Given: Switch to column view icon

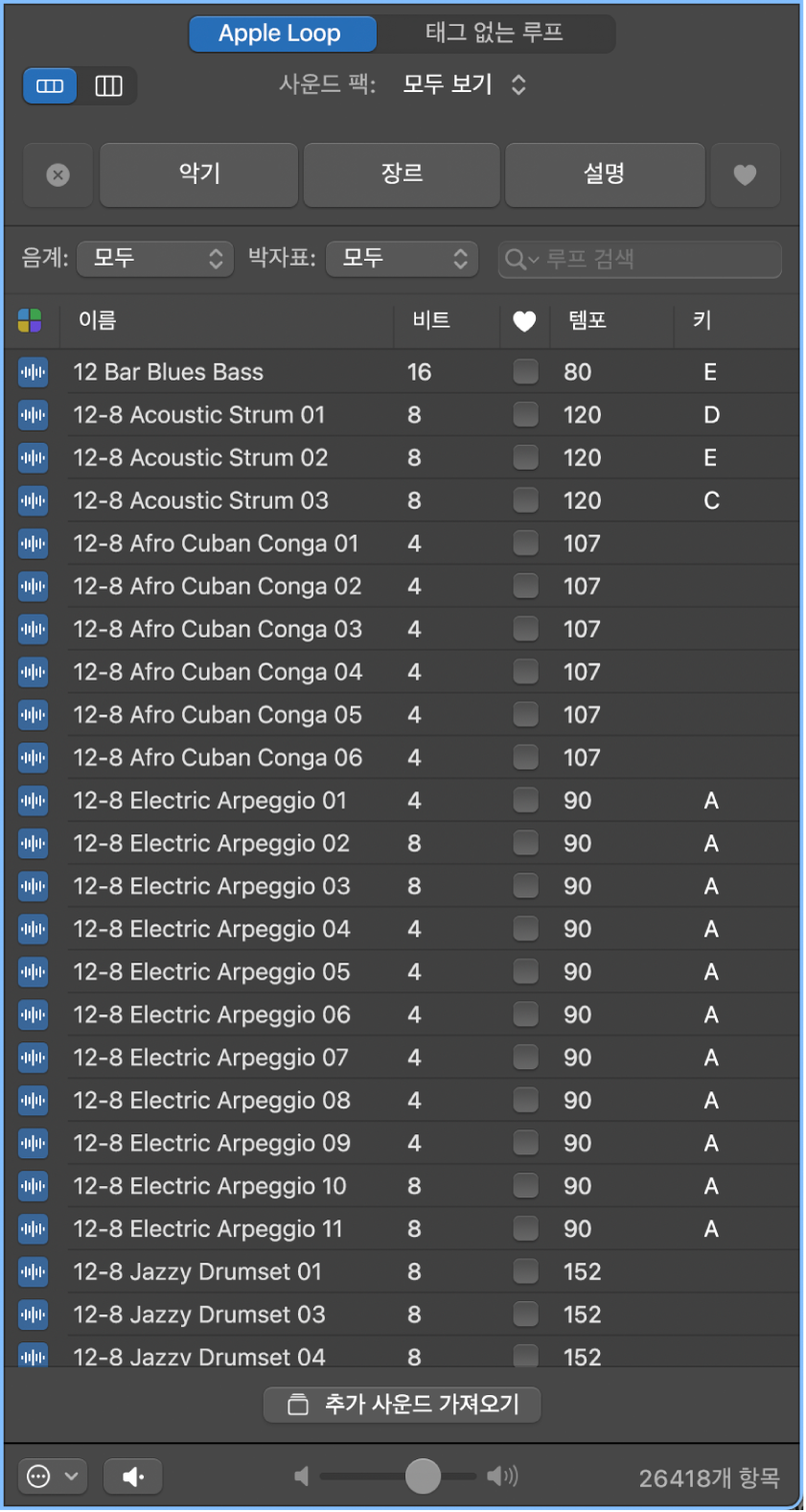Looking at the screenshot, I should [x=108, y=86].
